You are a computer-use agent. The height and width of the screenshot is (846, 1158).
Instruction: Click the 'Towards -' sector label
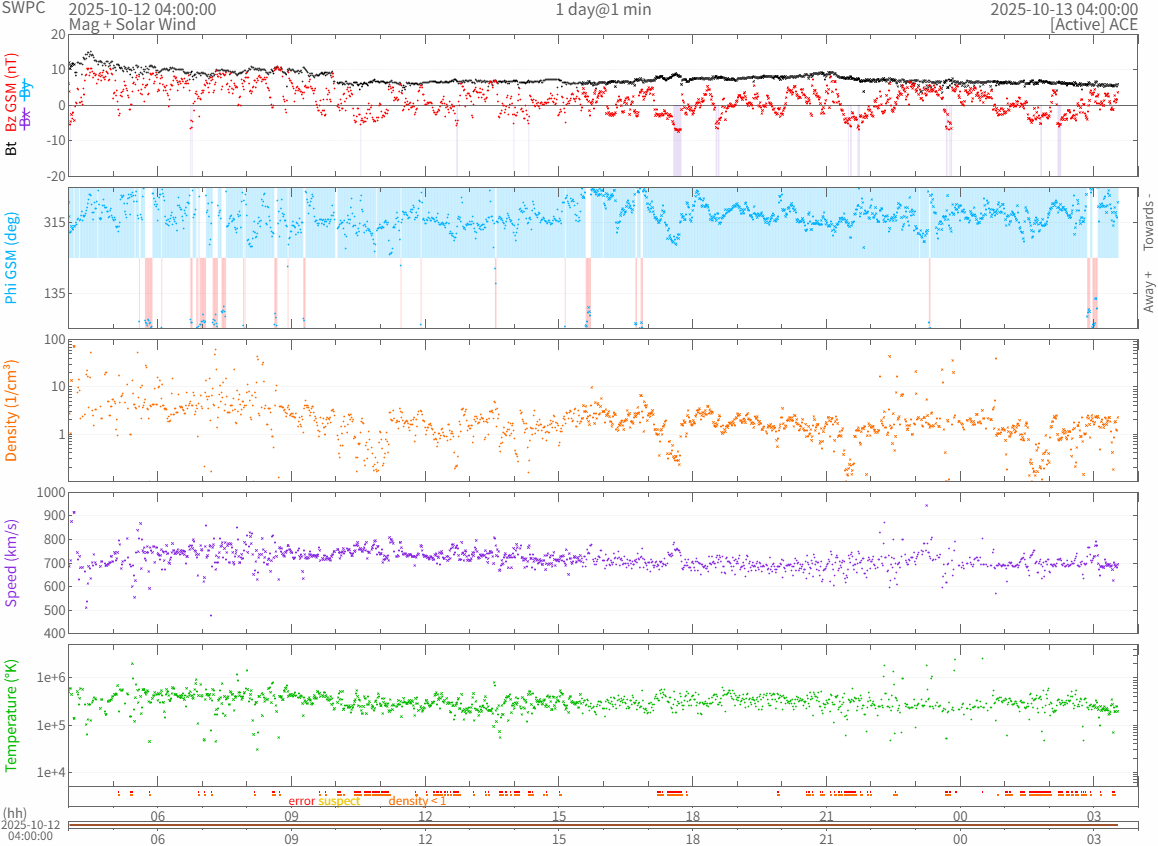[1148, 220]
